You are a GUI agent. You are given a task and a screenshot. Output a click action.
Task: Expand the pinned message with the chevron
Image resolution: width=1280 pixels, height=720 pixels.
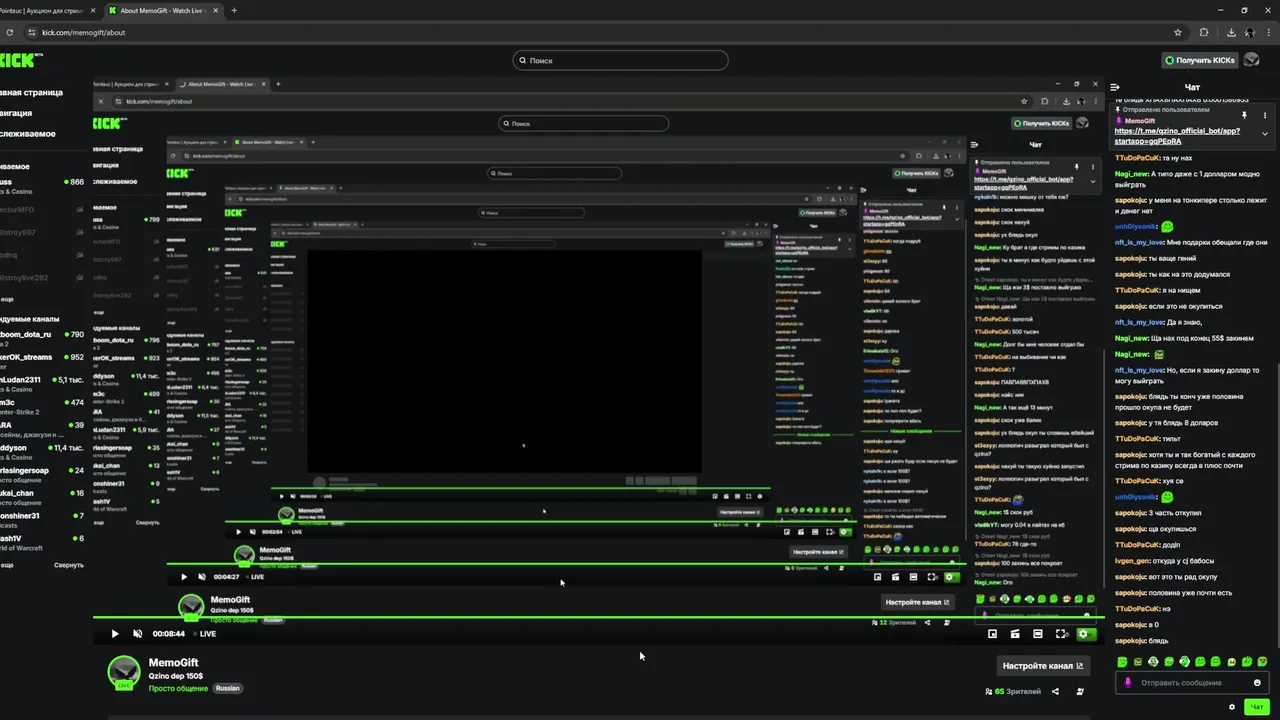click(x=1265, y=133)
